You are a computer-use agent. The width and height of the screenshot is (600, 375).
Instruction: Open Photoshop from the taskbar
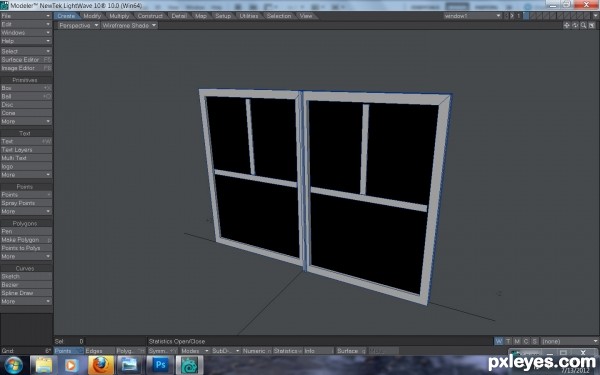pyautogui.click(x=160, y=365)
